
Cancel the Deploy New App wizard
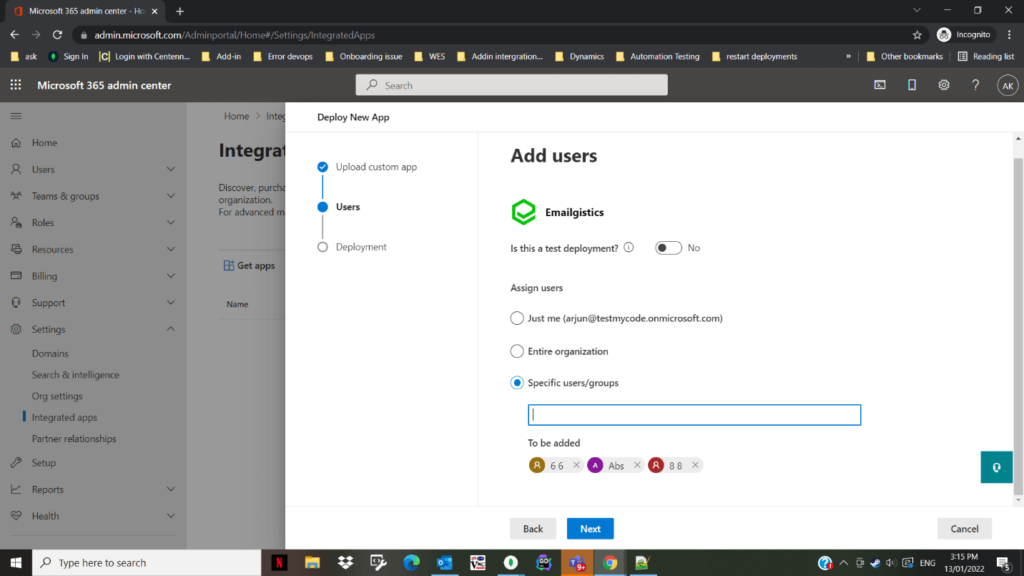point(964,529)
